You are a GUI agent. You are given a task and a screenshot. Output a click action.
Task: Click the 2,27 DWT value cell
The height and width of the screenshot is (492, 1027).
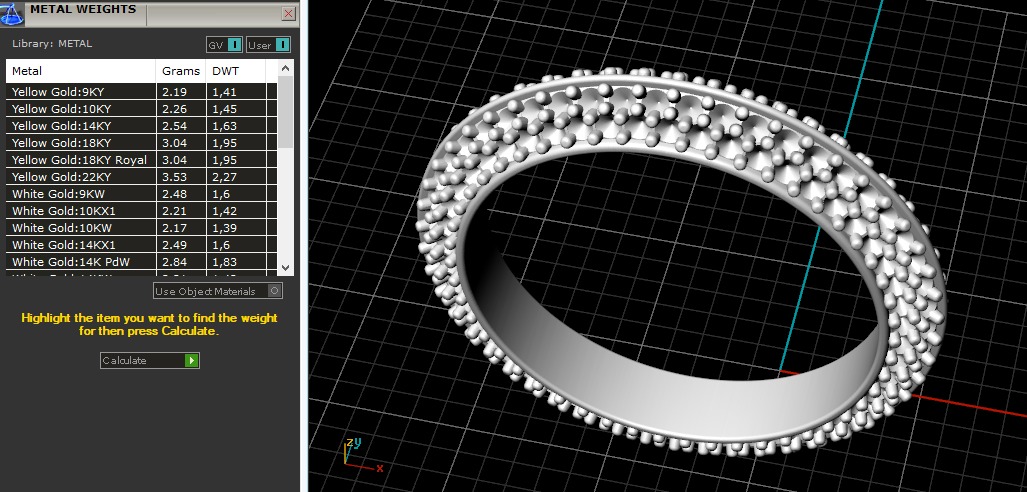point(236,177)
